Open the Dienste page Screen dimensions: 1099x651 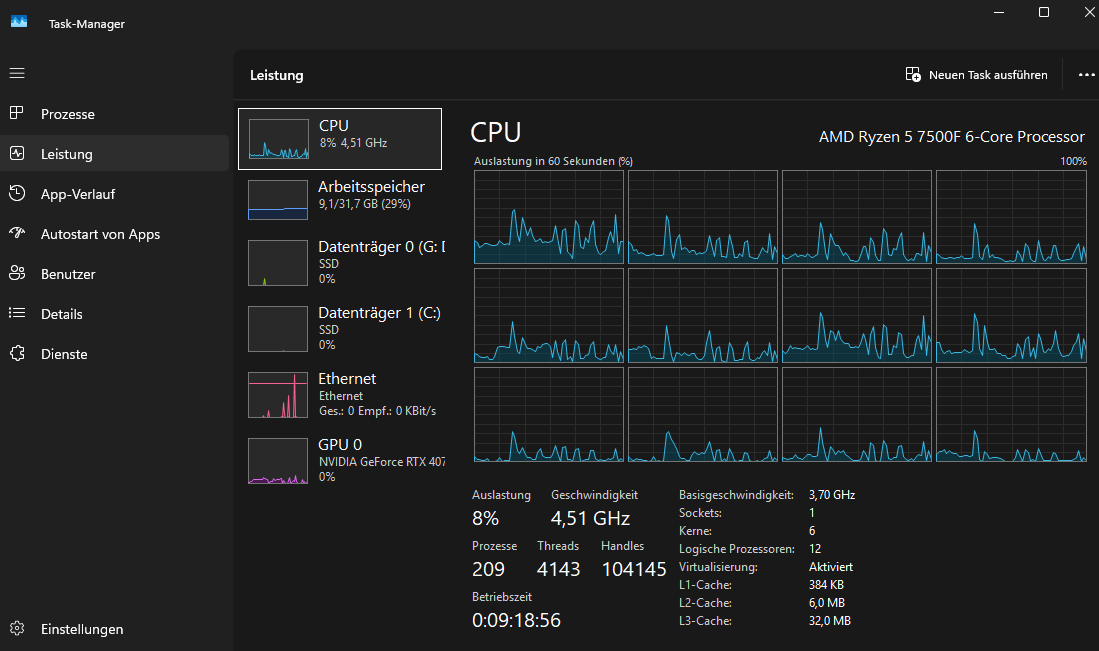114,353
